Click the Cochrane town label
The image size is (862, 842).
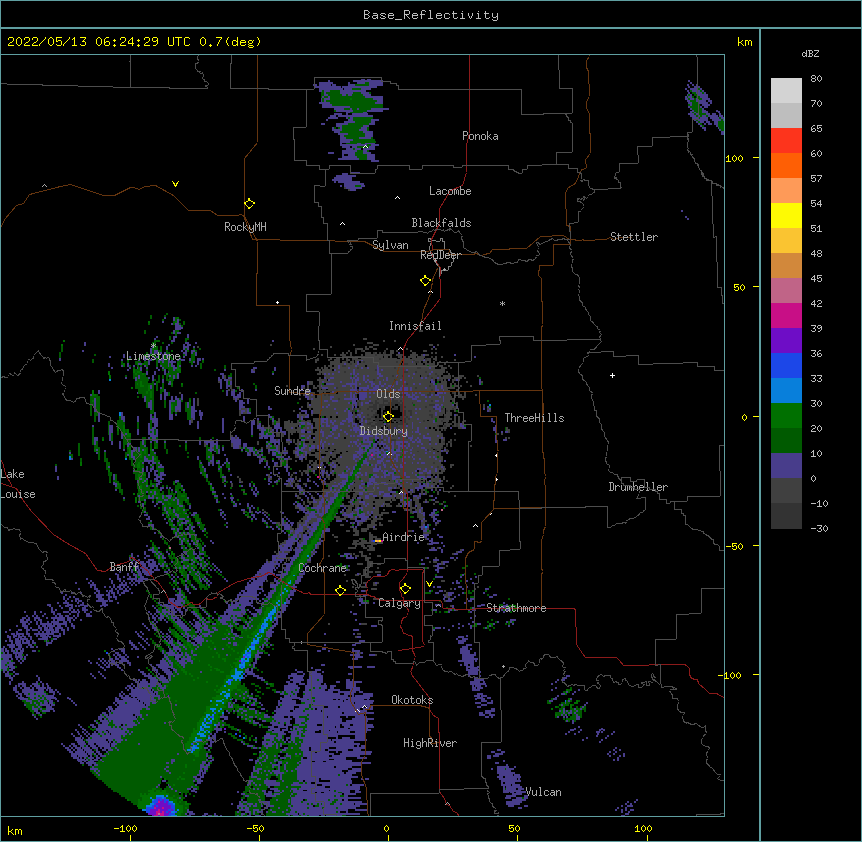tap(322, 568)
